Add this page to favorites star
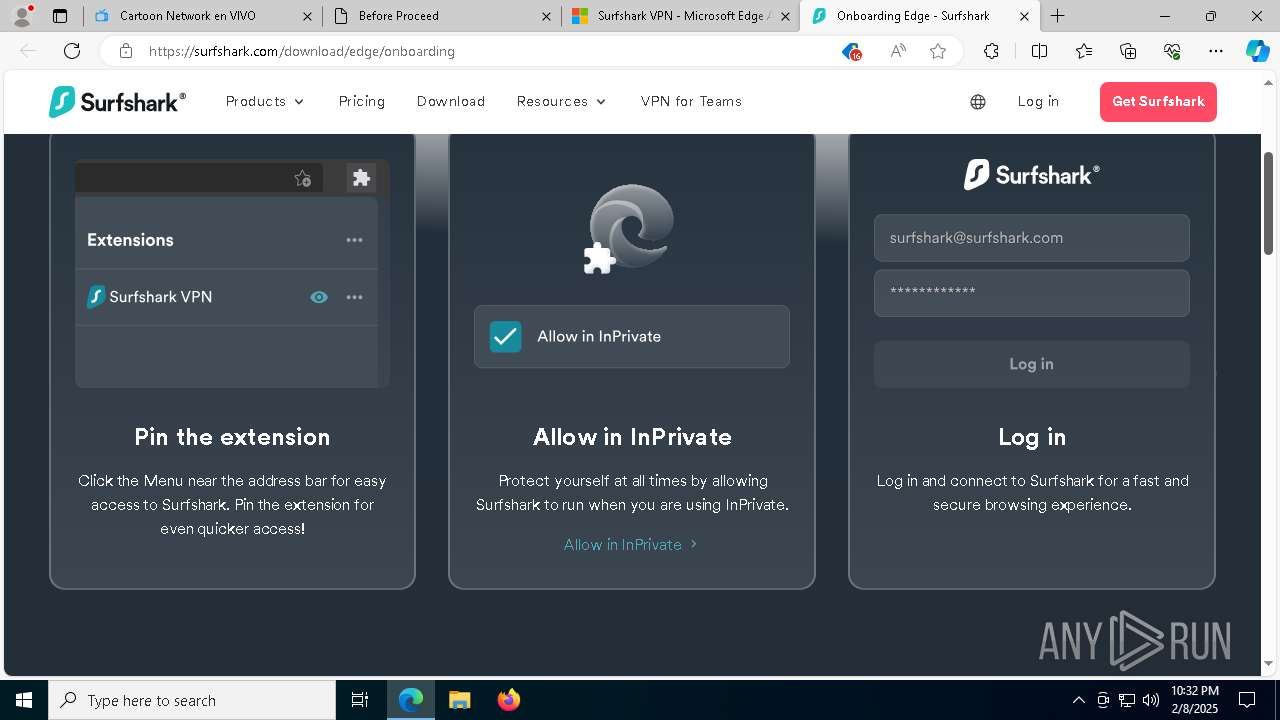 click(938, 51)
